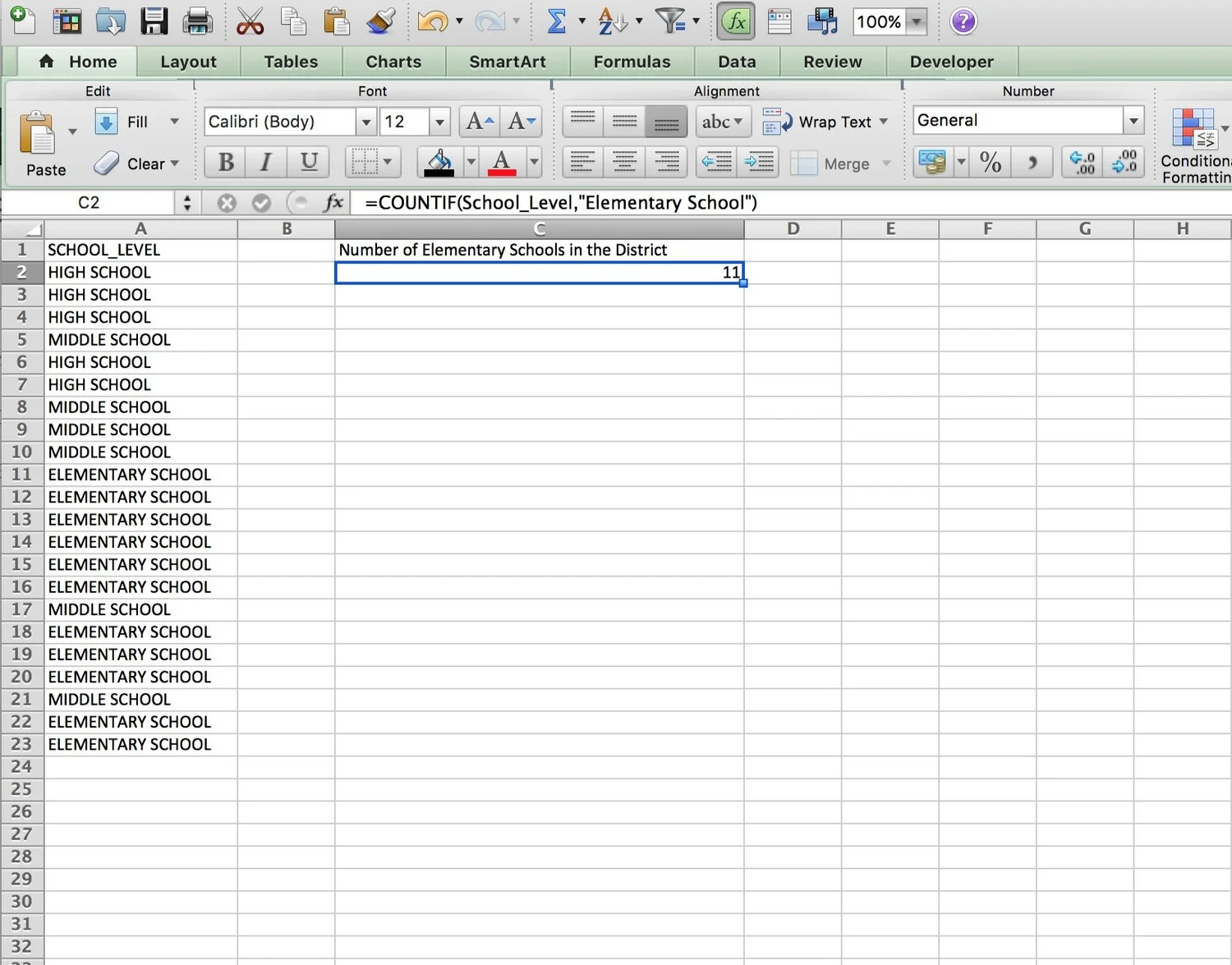Click the Merge button
The height and width of the screenshot is (965, 1232).
[x=842, y=163]
